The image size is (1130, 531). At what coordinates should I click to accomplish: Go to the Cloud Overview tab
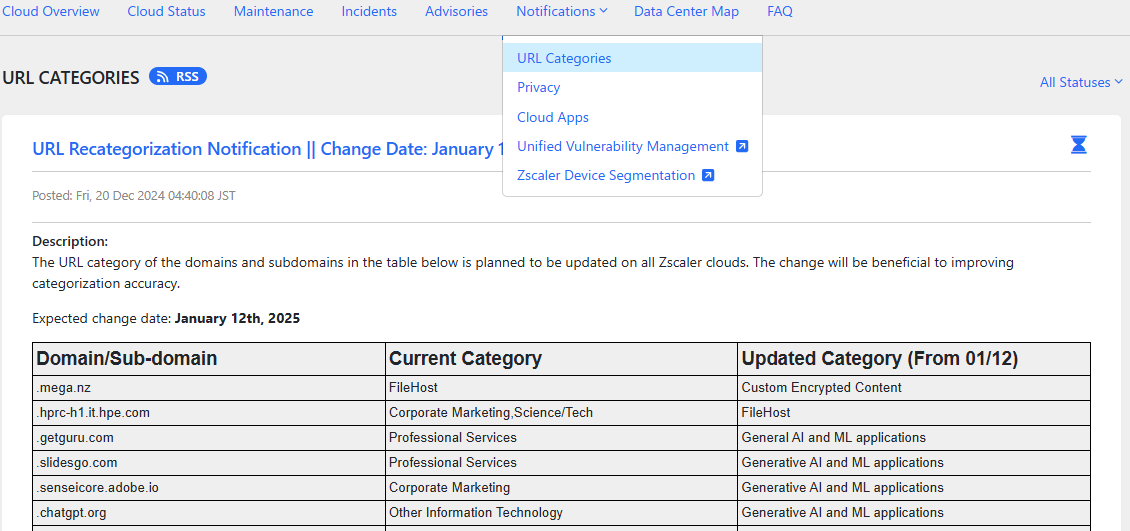click(x=51, y=12)
